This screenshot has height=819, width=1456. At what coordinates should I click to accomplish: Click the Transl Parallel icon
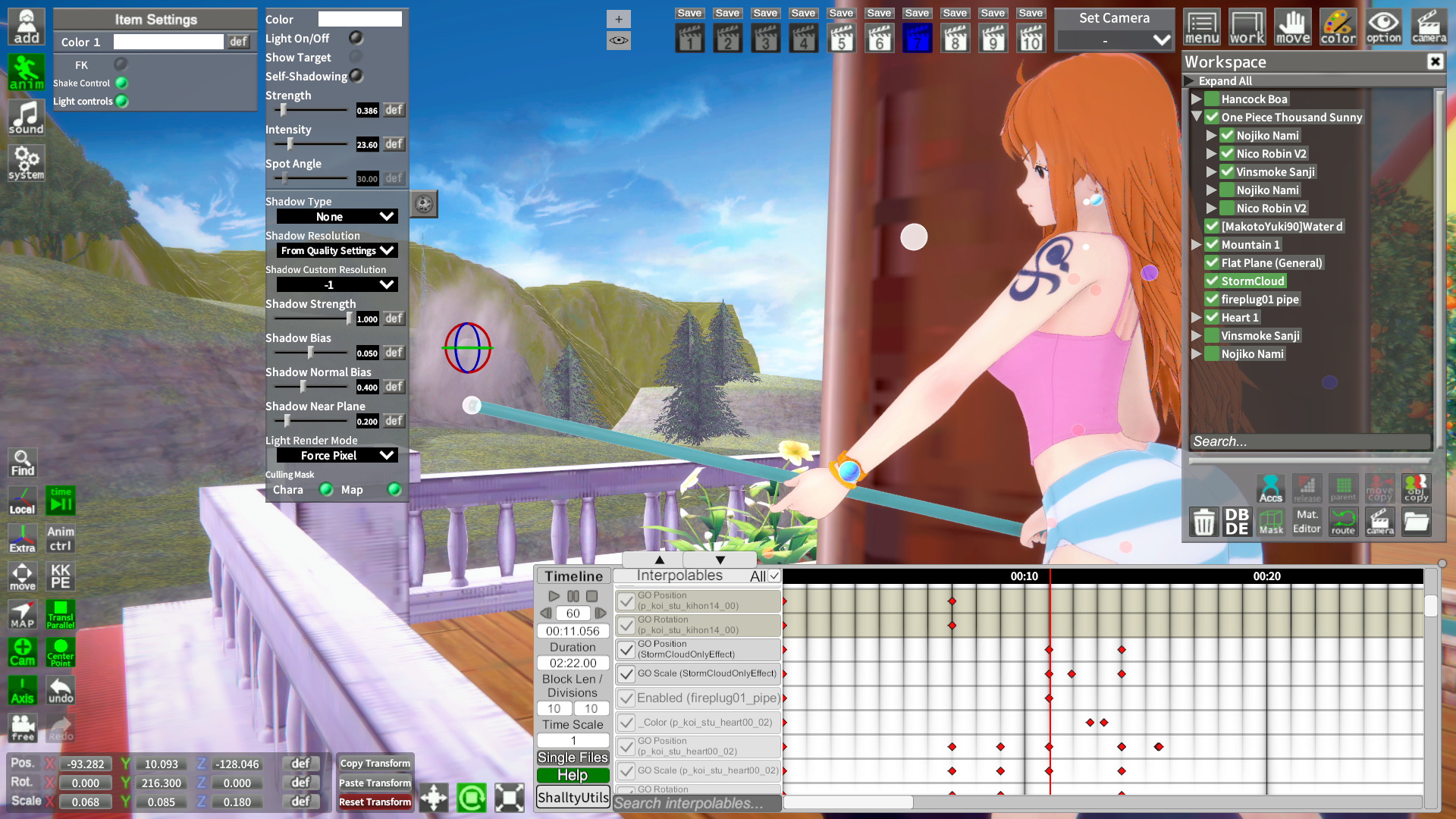[61, 614]
